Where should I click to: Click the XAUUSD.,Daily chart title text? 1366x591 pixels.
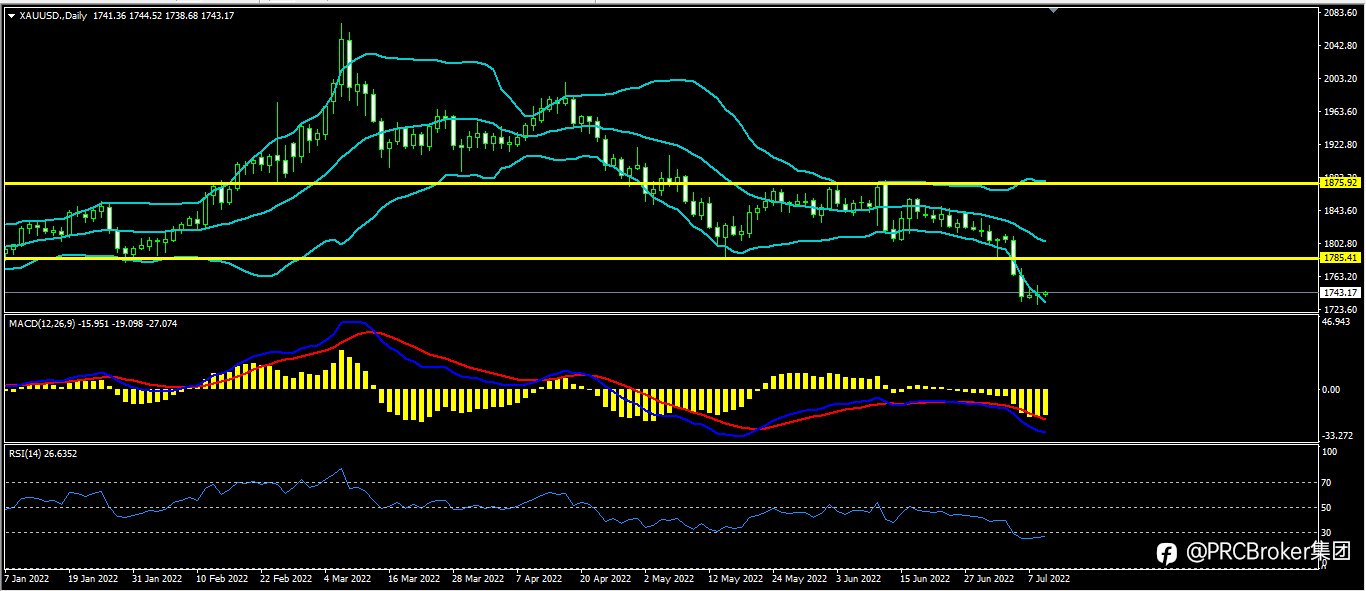54,15
